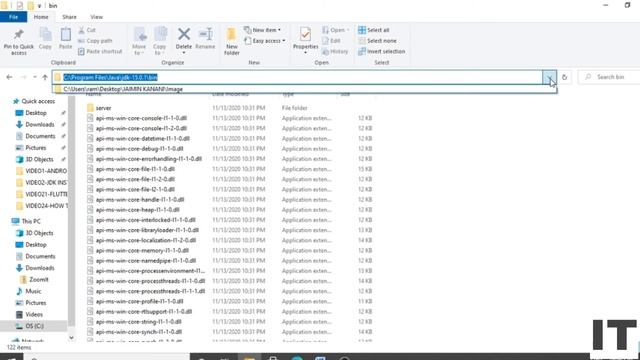The width and height of the screenshot is (640, 360).
Task: Select api-ms-win-core-string-l1-1-0.dll file
Action: [x=139, y=322]
